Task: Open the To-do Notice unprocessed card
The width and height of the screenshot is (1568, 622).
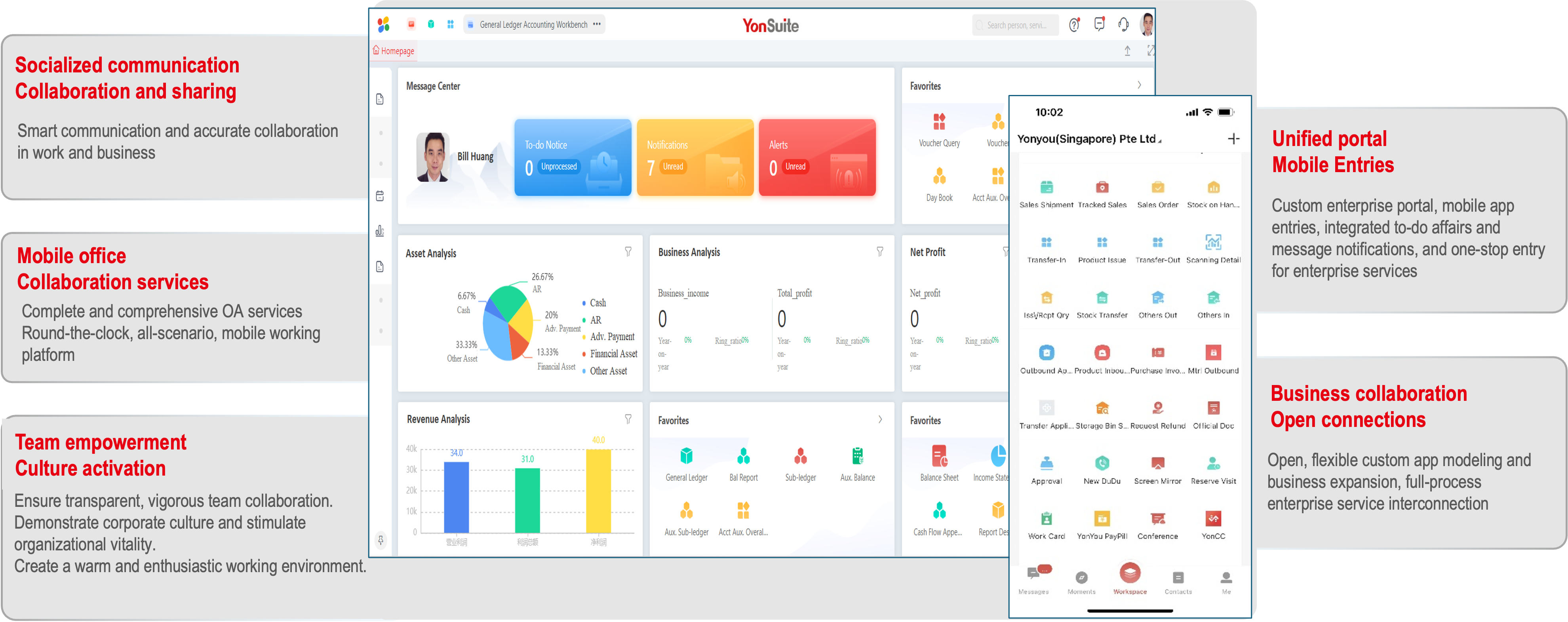Action: (572, 157)
